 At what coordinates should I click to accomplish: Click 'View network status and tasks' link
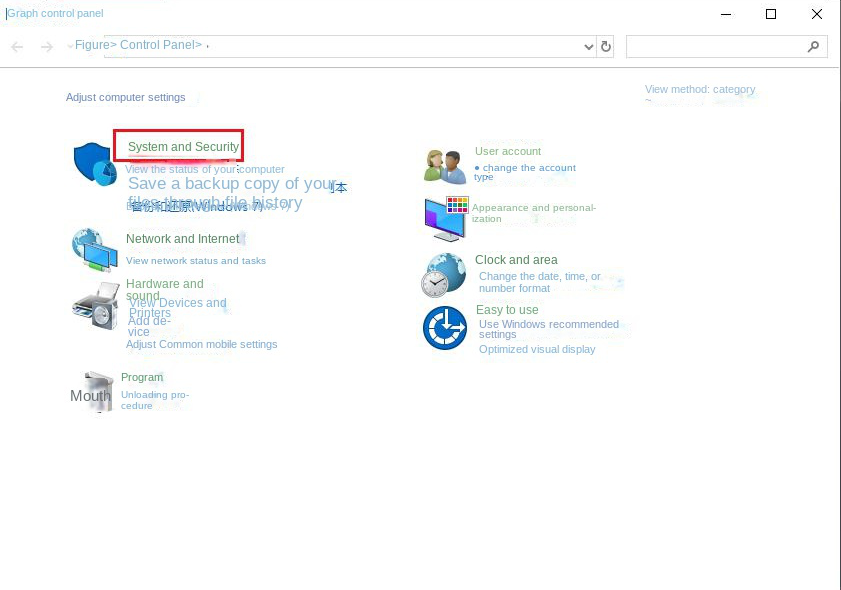(196, 260)
